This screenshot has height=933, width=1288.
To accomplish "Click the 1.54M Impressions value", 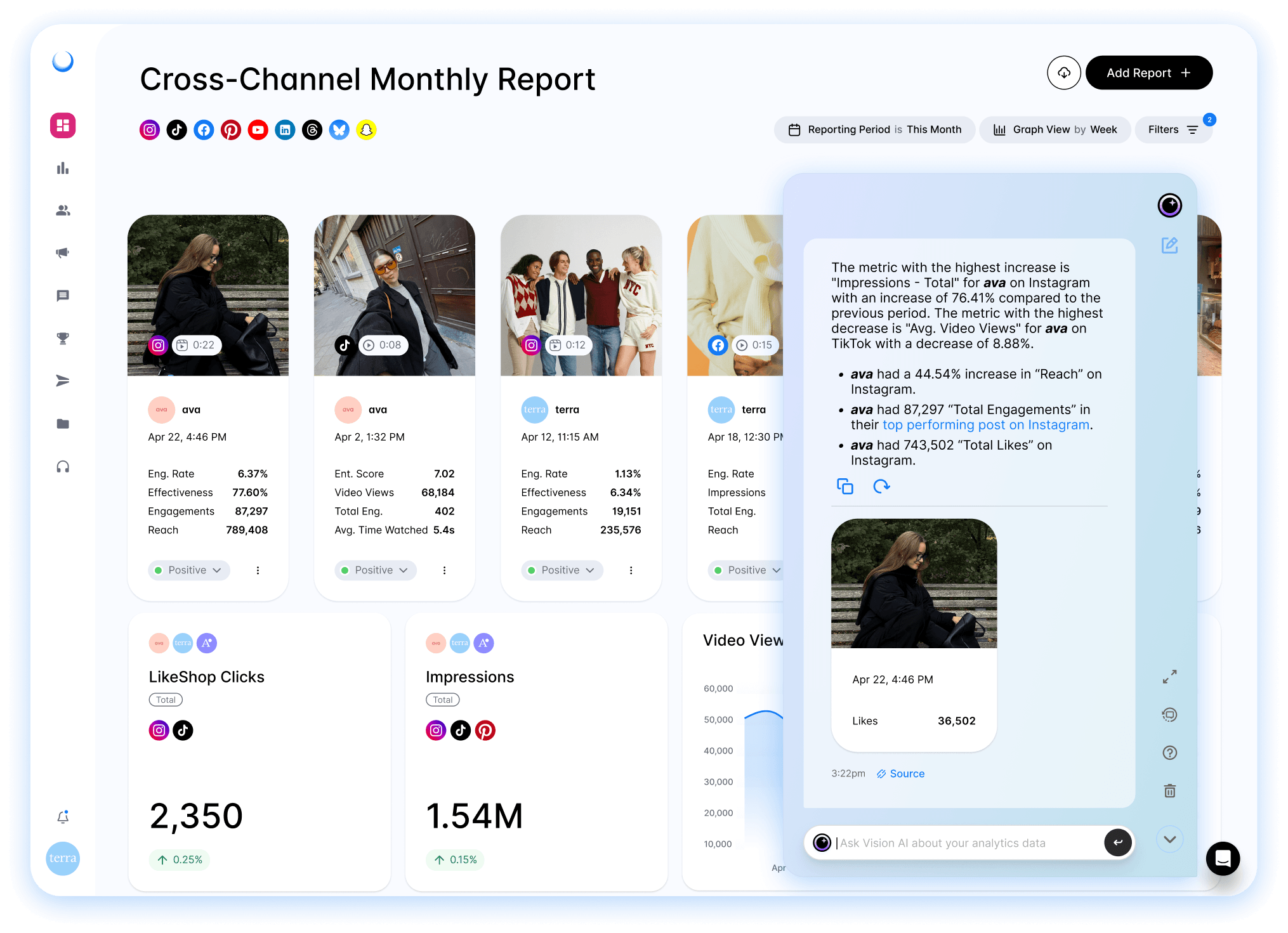I will point(475,816).
